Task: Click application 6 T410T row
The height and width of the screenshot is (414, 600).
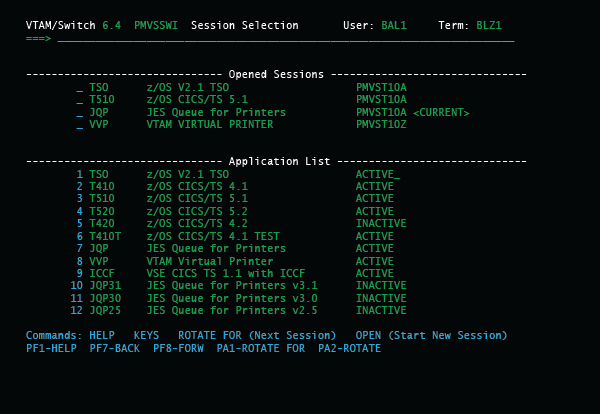Action: point(235,236)
